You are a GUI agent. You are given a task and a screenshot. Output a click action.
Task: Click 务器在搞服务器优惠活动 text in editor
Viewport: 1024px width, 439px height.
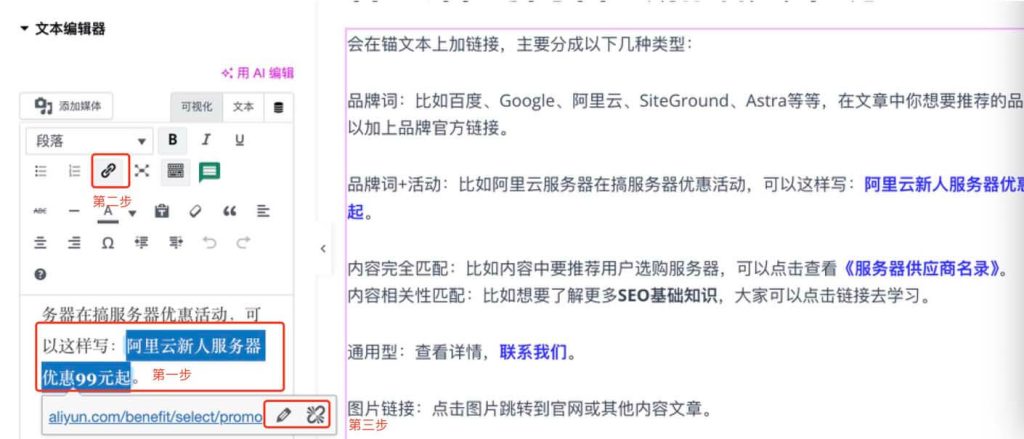152,314
